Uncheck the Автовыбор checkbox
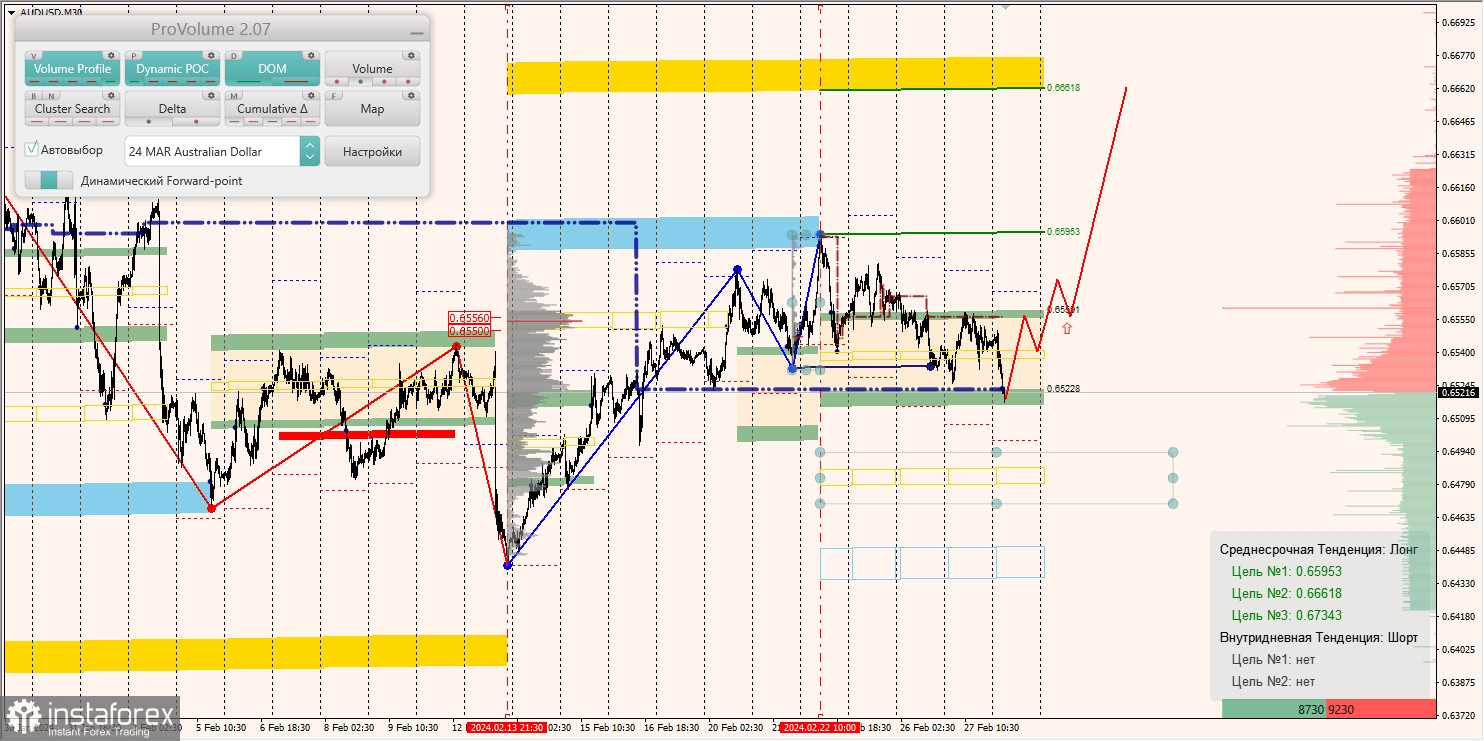The height and width of the screenshot is (741, 1484). [x=32, y=149]
